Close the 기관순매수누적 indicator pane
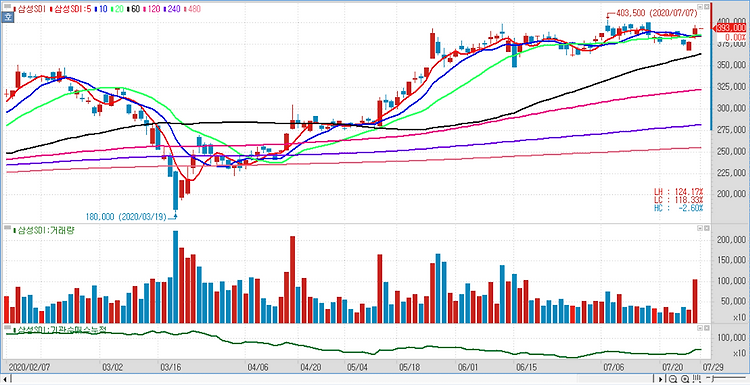Screen dimensions: 750x385 pyautogui.click(x=706, y=329)
